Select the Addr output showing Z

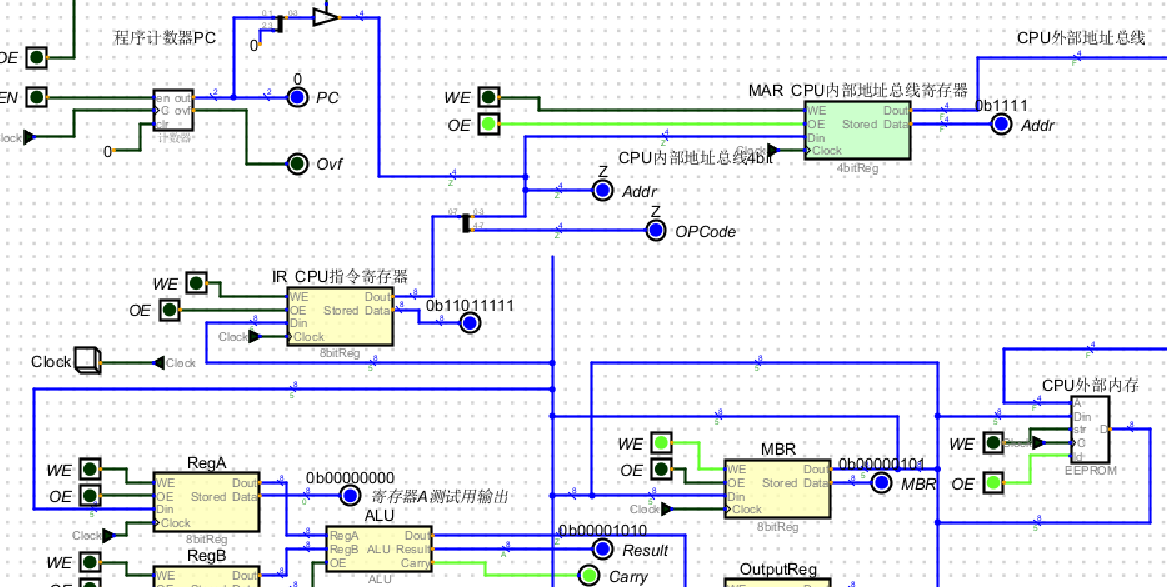(x=602, y=190)
